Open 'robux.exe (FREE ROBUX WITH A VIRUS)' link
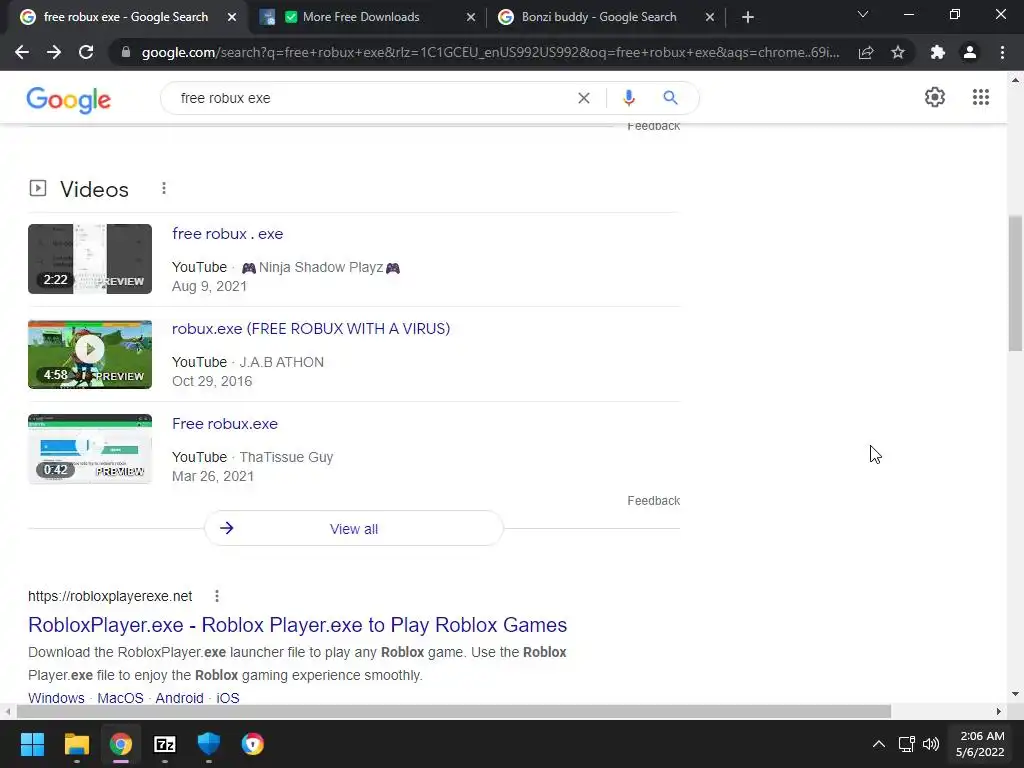This screenshot has height=768, width=1024. coord(311,328)
